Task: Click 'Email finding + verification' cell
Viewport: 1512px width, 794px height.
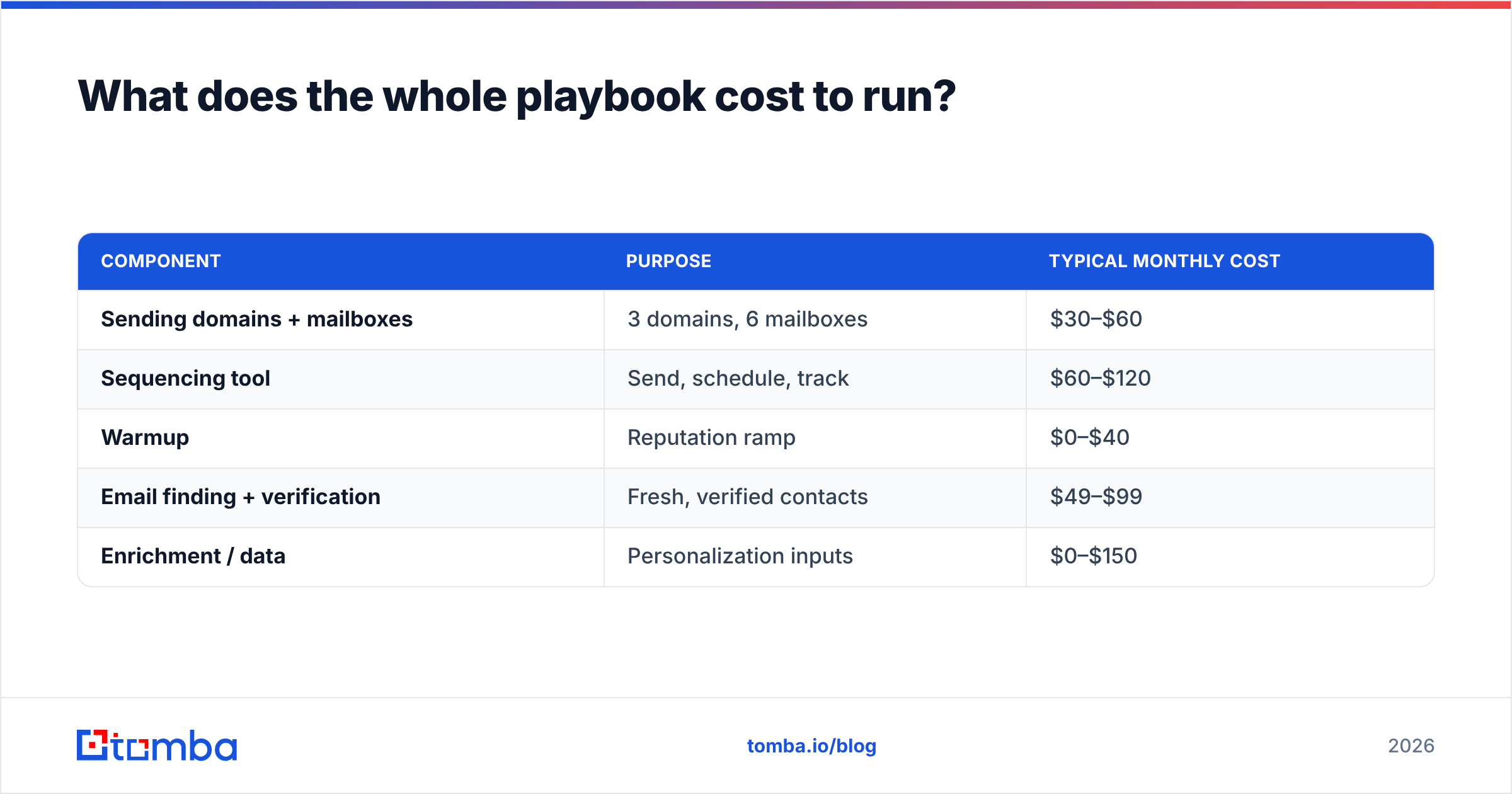Action: click(341, 497)
